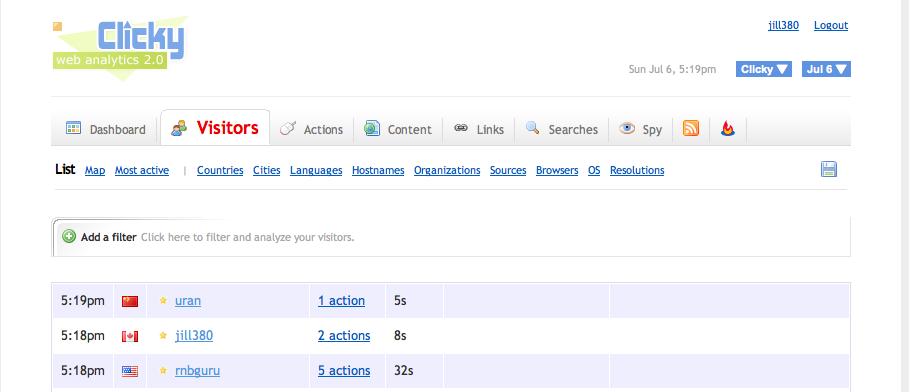Open the Actions tab
This screenshot has height=392, width=909.
tap(312, 129)
